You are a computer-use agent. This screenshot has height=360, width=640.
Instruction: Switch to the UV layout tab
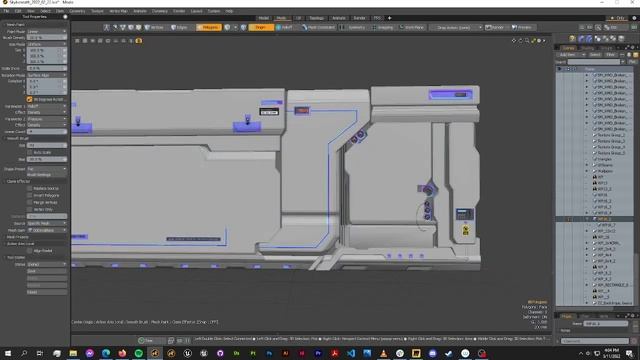tap(298, 18)
